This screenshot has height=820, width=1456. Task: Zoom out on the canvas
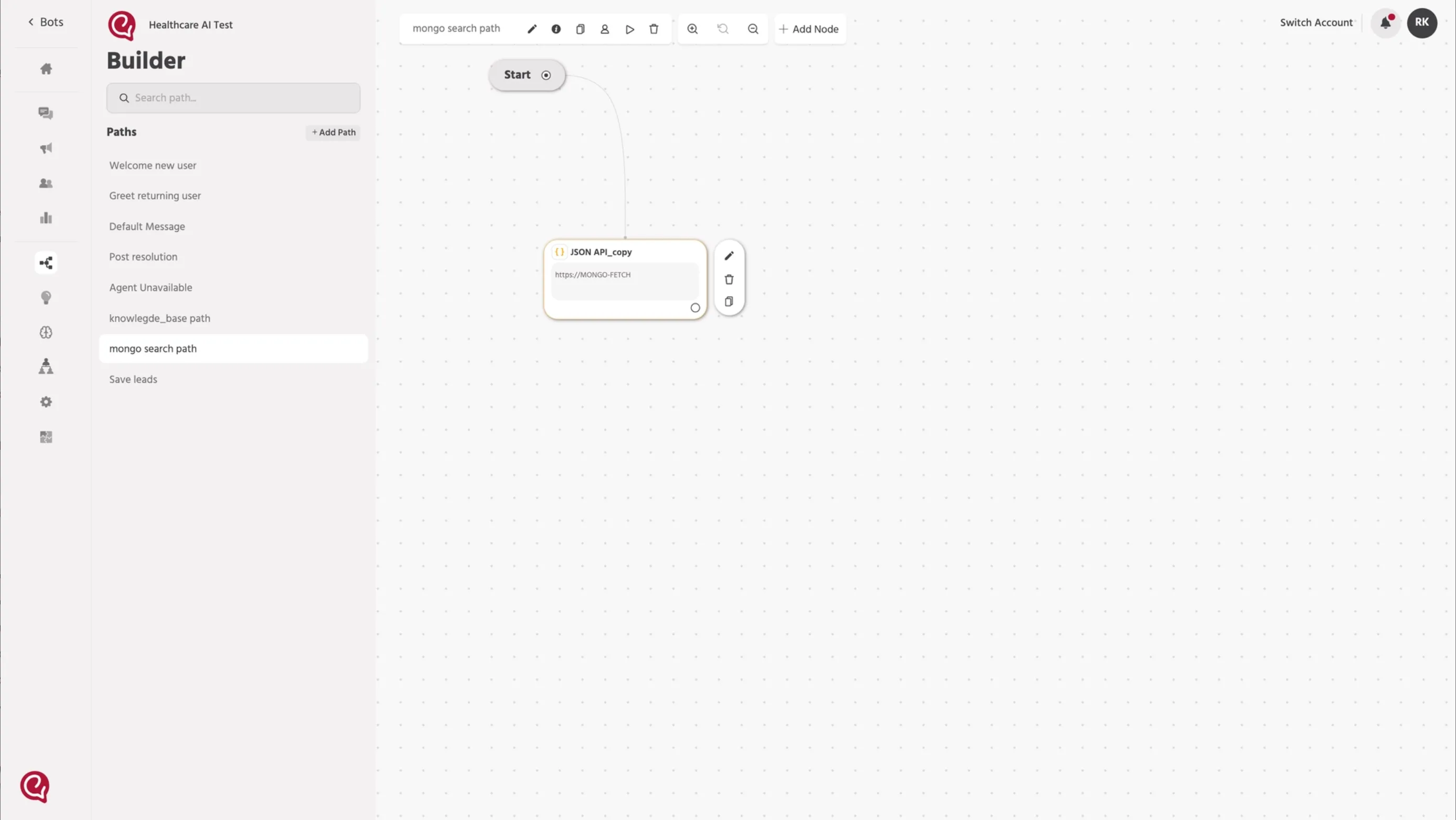753,29
